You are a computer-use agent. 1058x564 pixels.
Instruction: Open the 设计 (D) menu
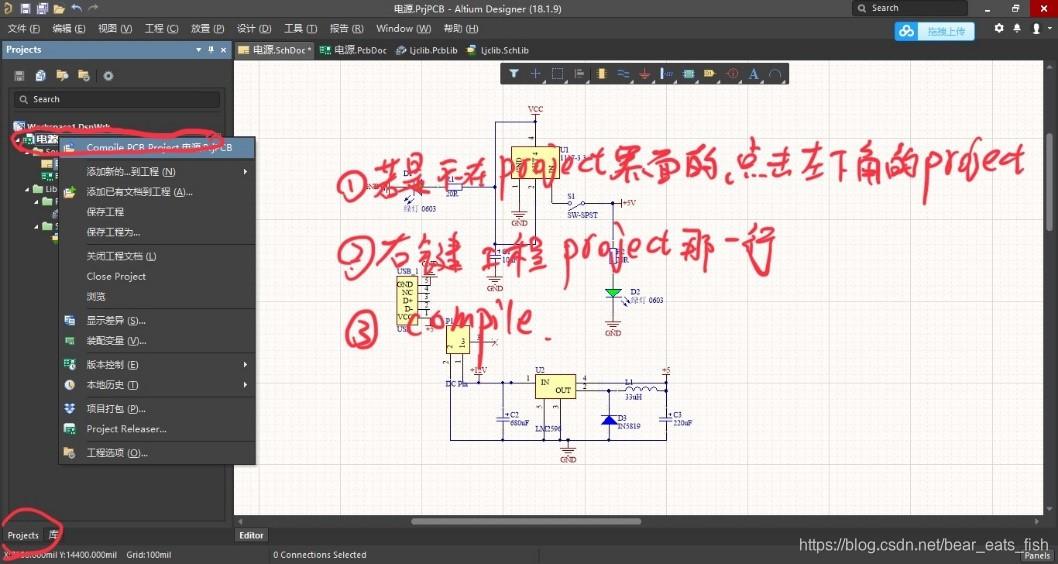[x=254, y=28]
